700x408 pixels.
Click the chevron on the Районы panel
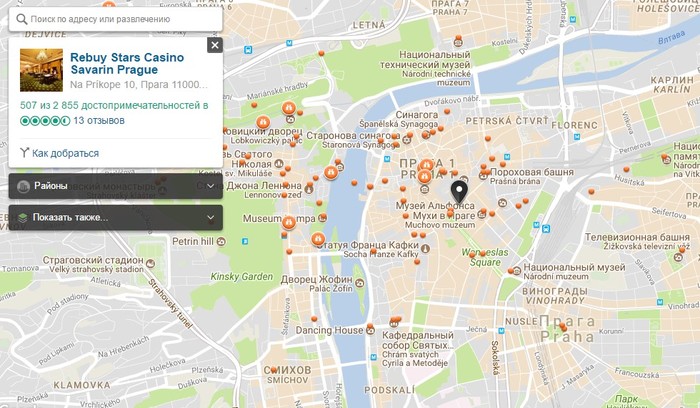tap(210, 186)
